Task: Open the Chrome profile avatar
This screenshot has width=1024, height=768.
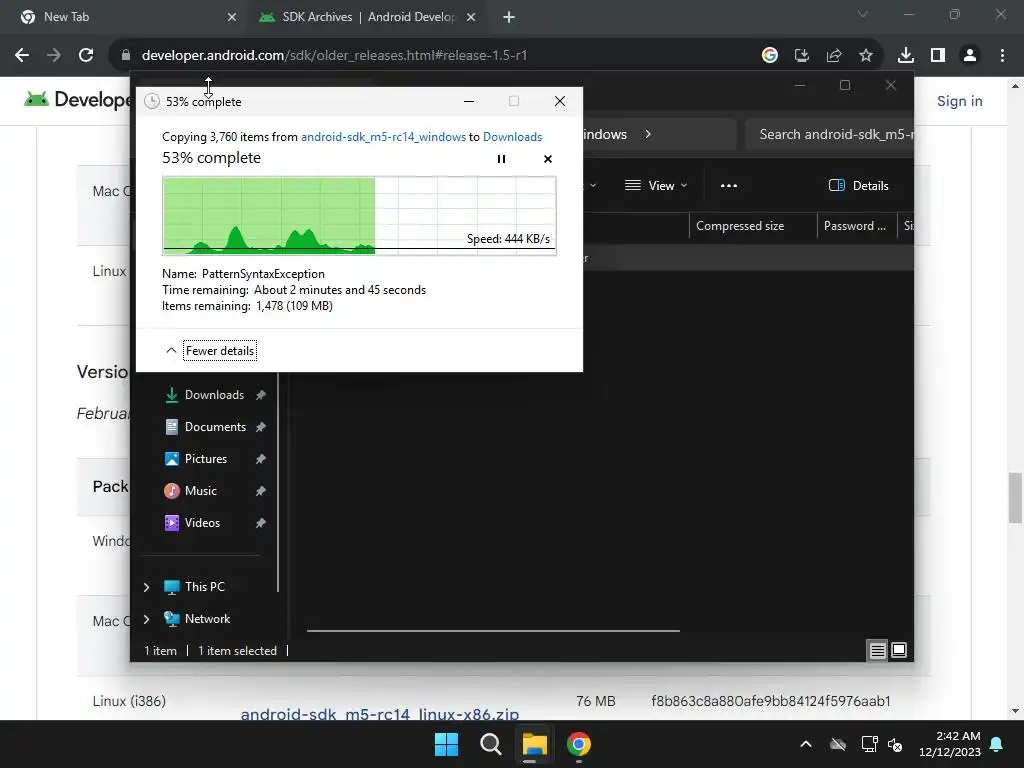Action: pyautogui.click(x=970, y=56)
